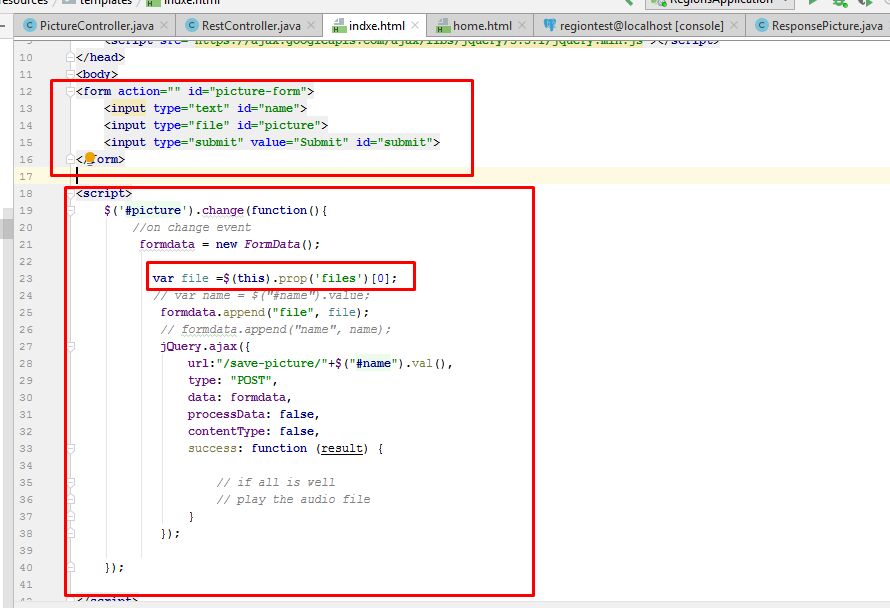The width and height of the screenshot is (890, 608).
Task: Close the home.html tab
Action: tap(522, 26)
